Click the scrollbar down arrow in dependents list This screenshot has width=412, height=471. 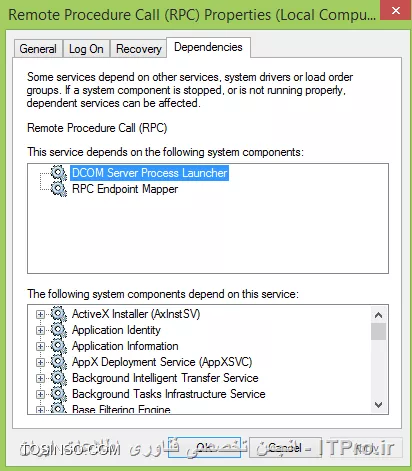[x=378, y=405]
